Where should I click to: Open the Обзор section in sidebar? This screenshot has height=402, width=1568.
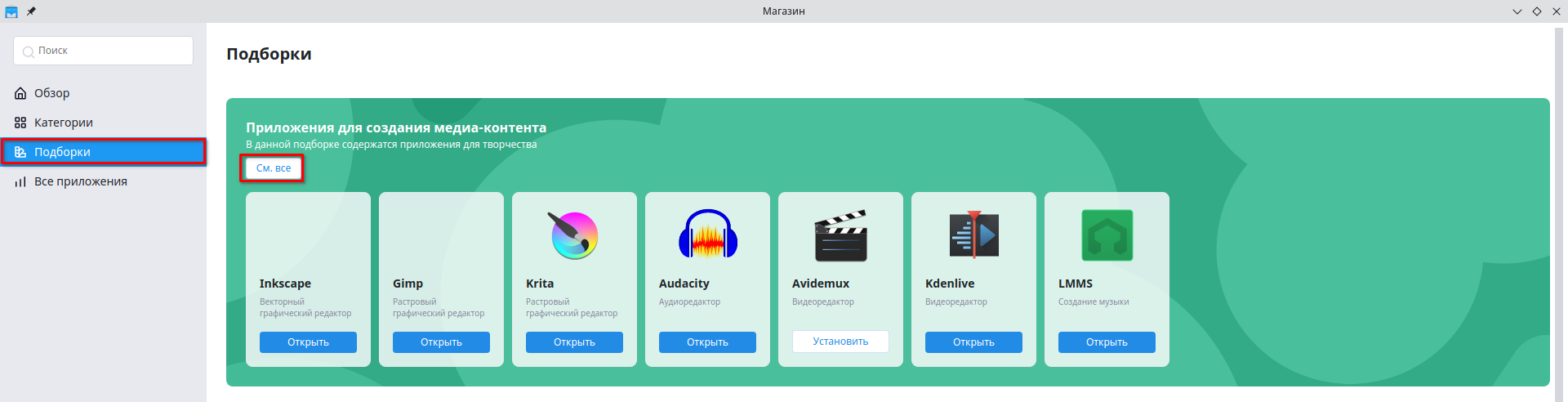click(x=52, y=93)
